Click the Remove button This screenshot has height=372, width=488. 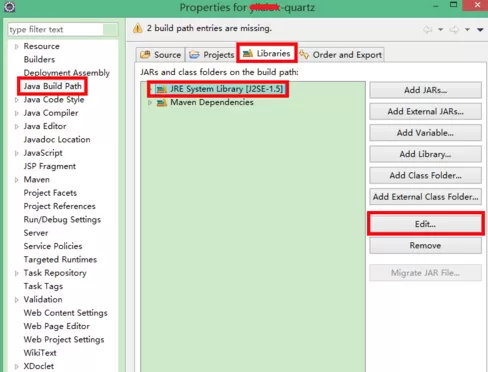tap(425, 246)
